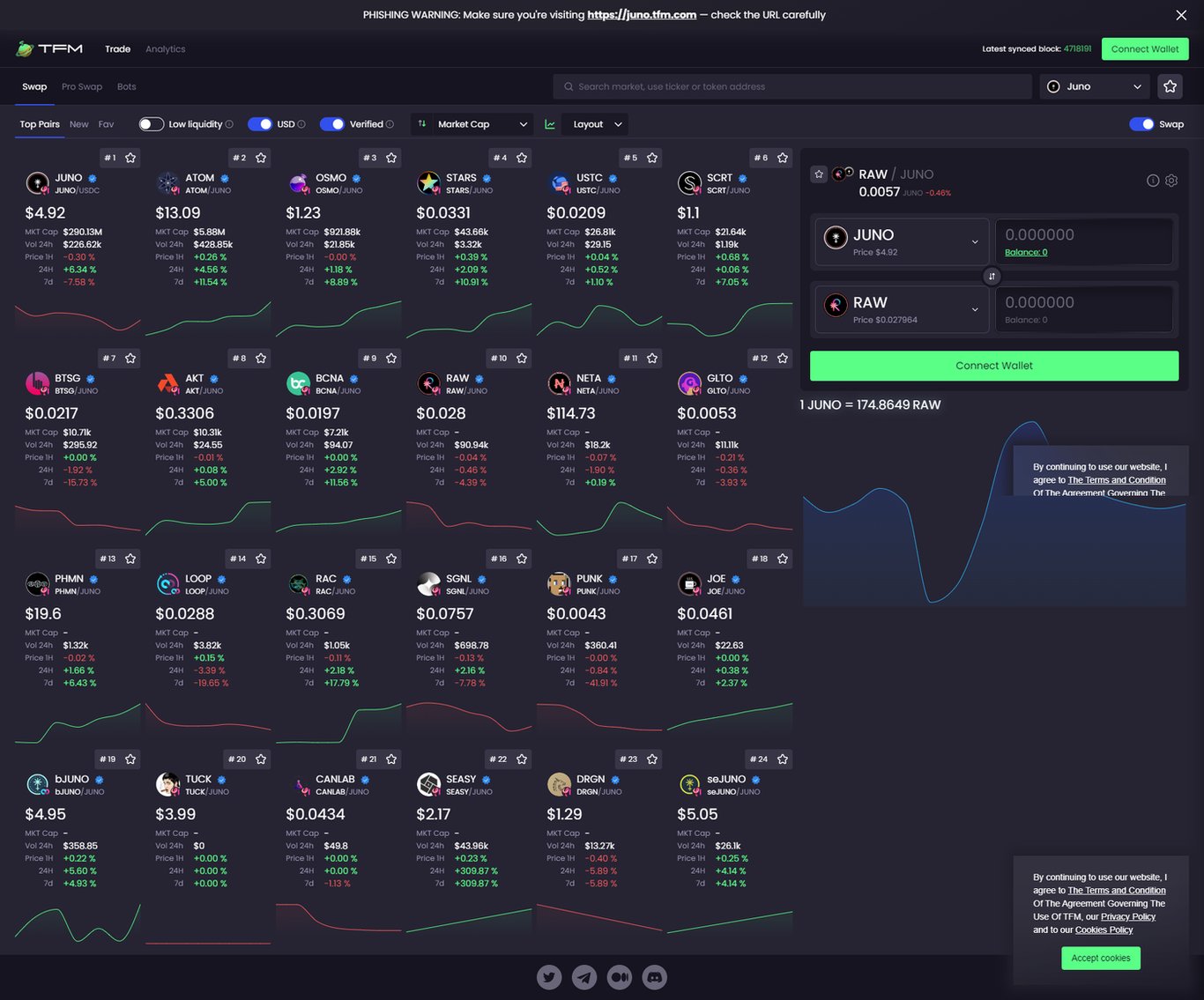
Task: Click the RAW amount input field
Action: click(x=1084, y=309)
